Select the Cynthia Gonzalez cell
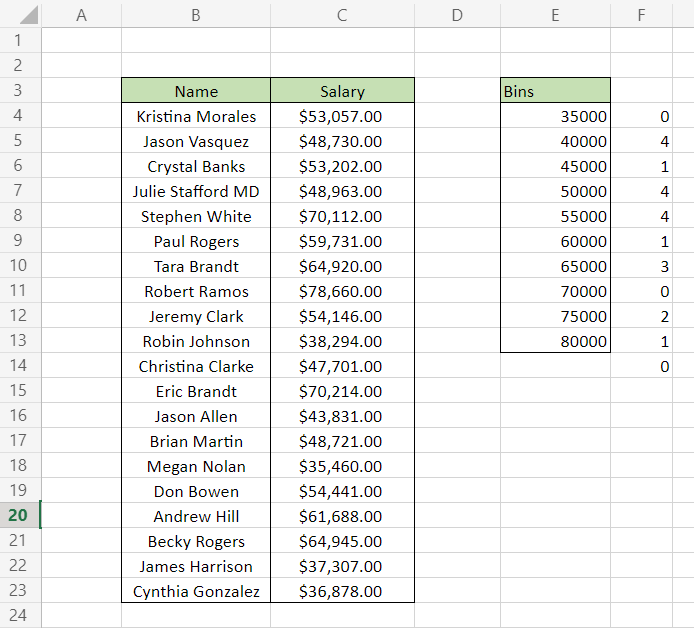Image resolution: width=694 pixels, height=628 pixels. pos(196,591)
